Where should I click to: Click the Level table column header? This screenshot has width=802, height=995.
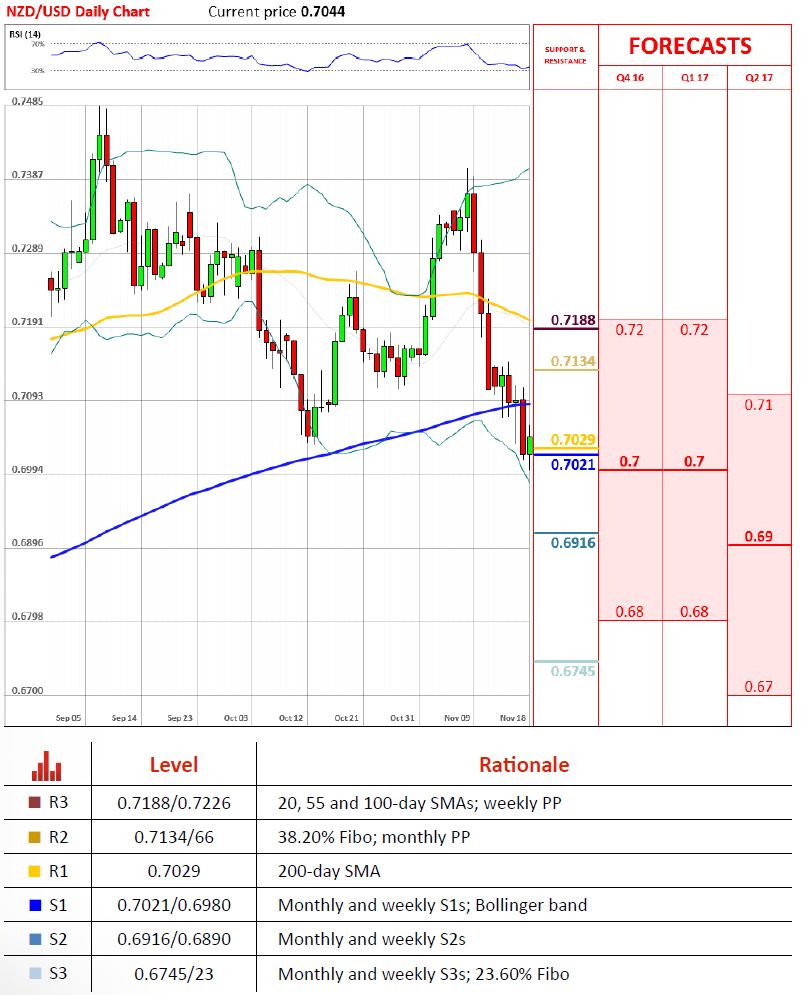[x=174, y=765]
